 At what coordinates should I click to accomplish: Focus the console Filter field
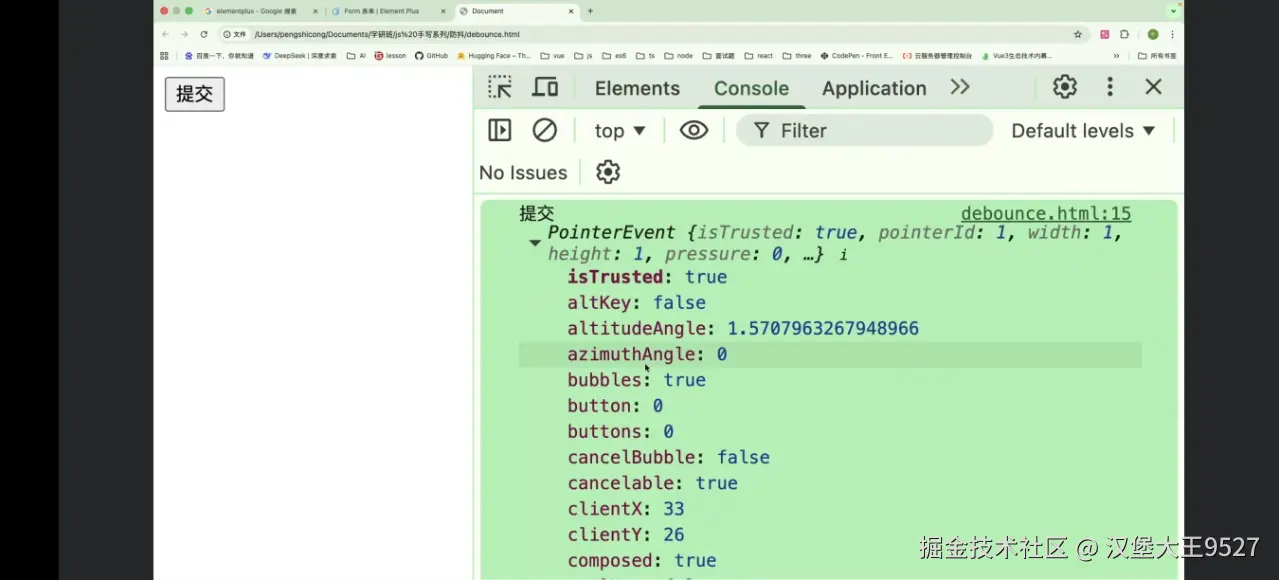point(864,131)
